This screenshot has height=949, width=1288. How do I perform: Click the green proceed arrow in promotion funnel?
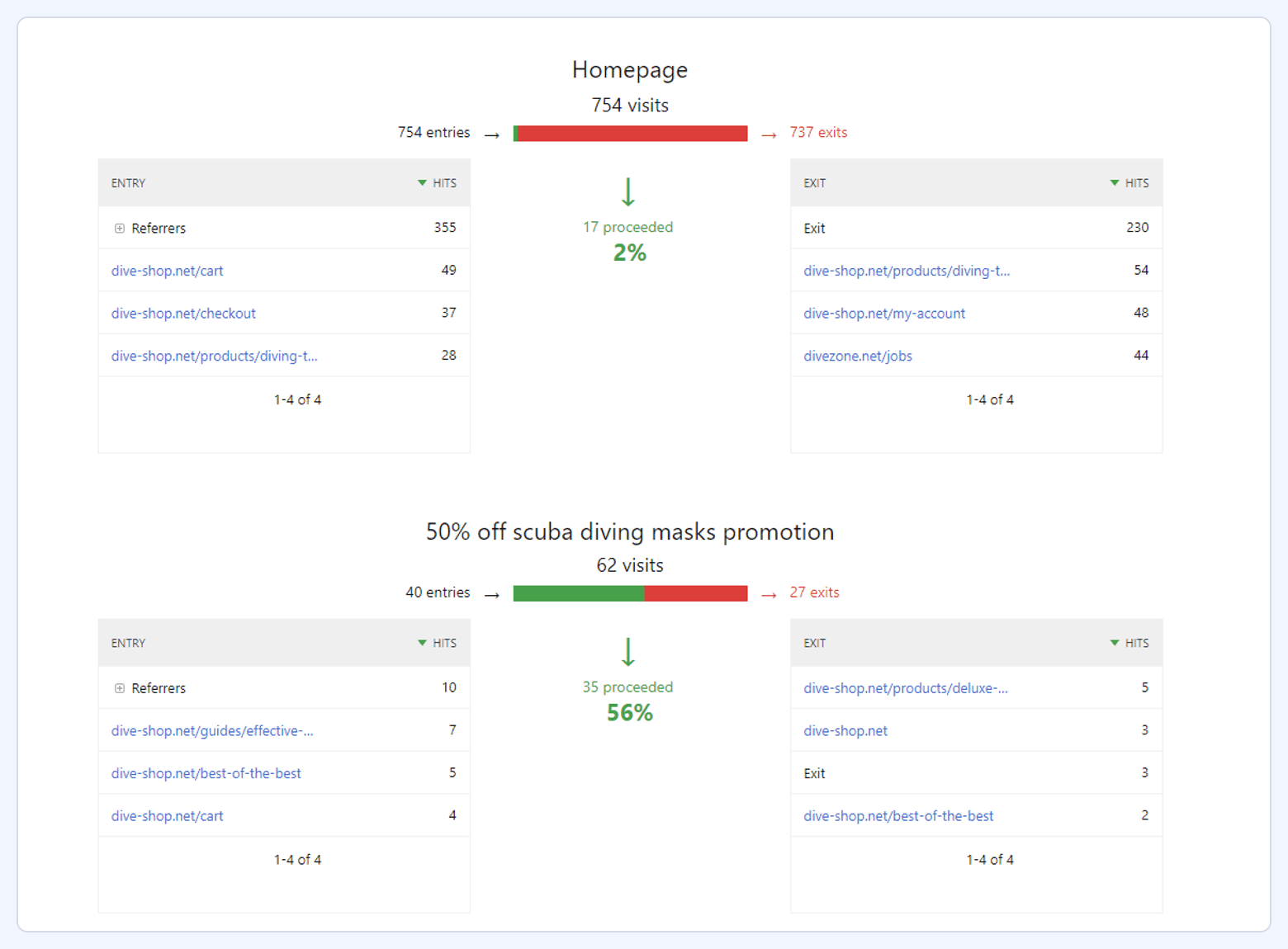(628, 652)
